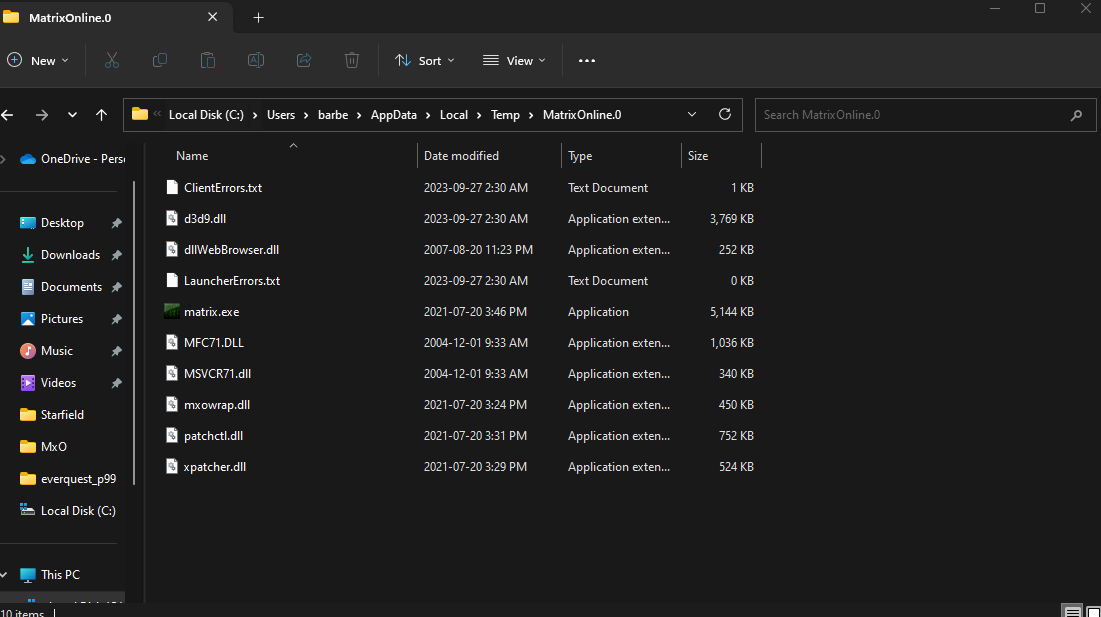Open a new File Explorer tab
The height and width of the screenshot is (617, 1101).
258,18
